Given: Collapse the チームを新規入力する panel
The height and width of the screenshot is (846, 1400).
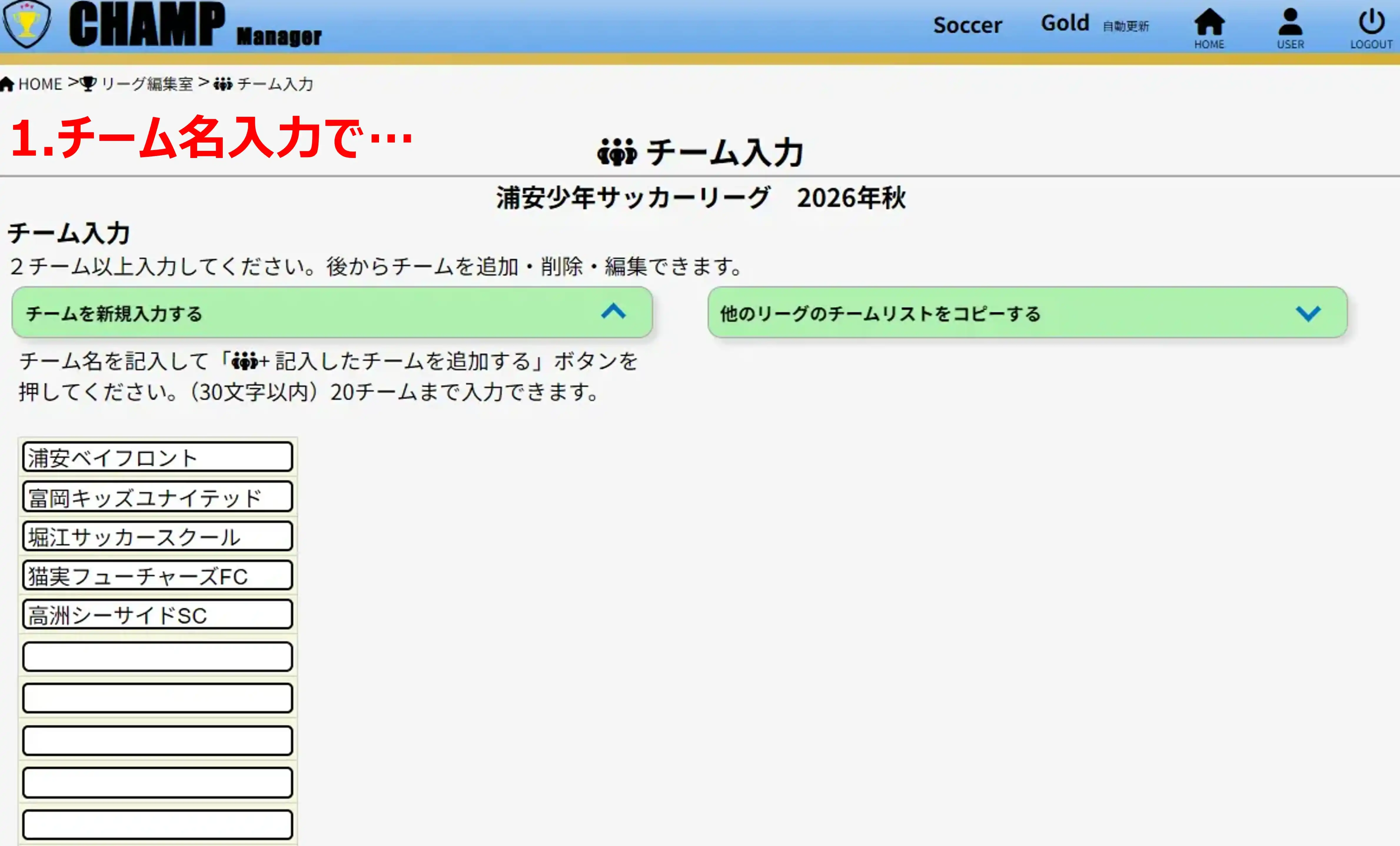Looking at the screenshot, I should click(x=332, y=312).
